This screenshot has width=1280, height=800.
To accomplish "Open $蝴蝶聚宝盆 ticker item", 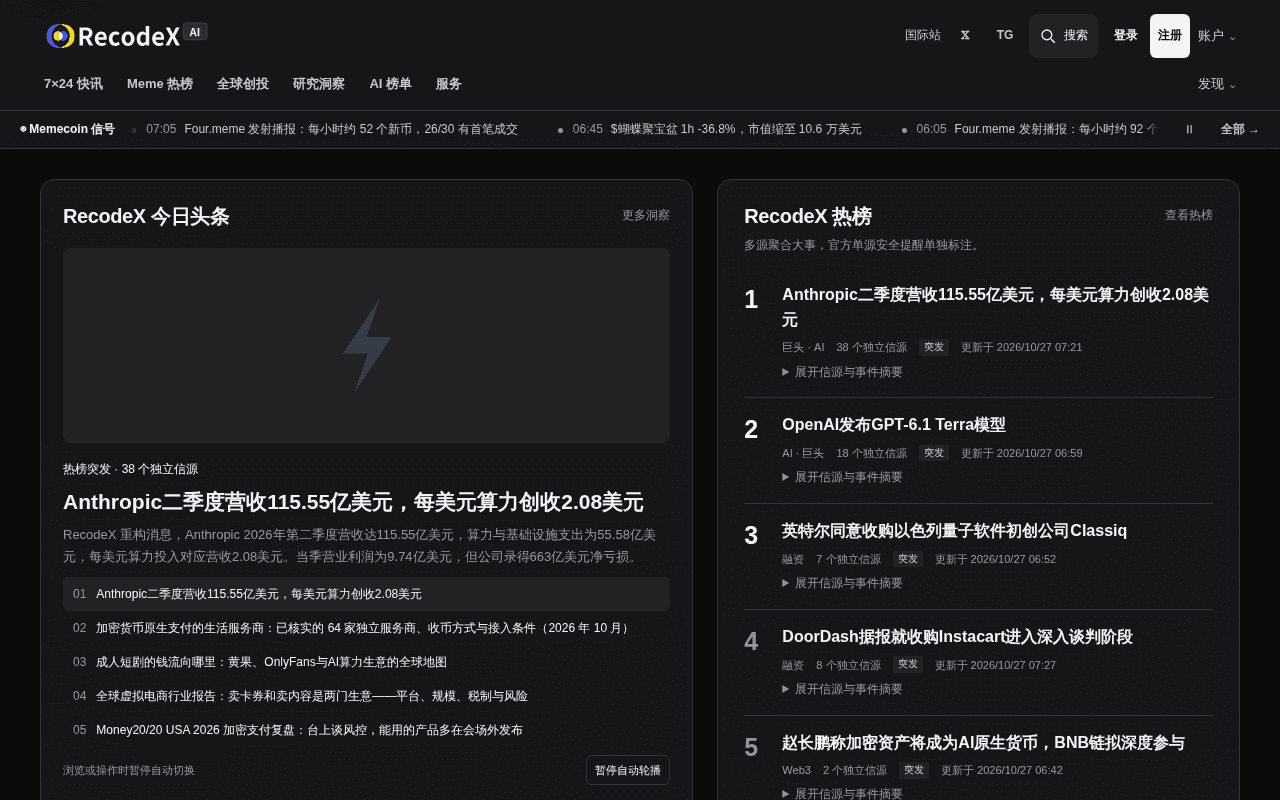I will [717, 129].
